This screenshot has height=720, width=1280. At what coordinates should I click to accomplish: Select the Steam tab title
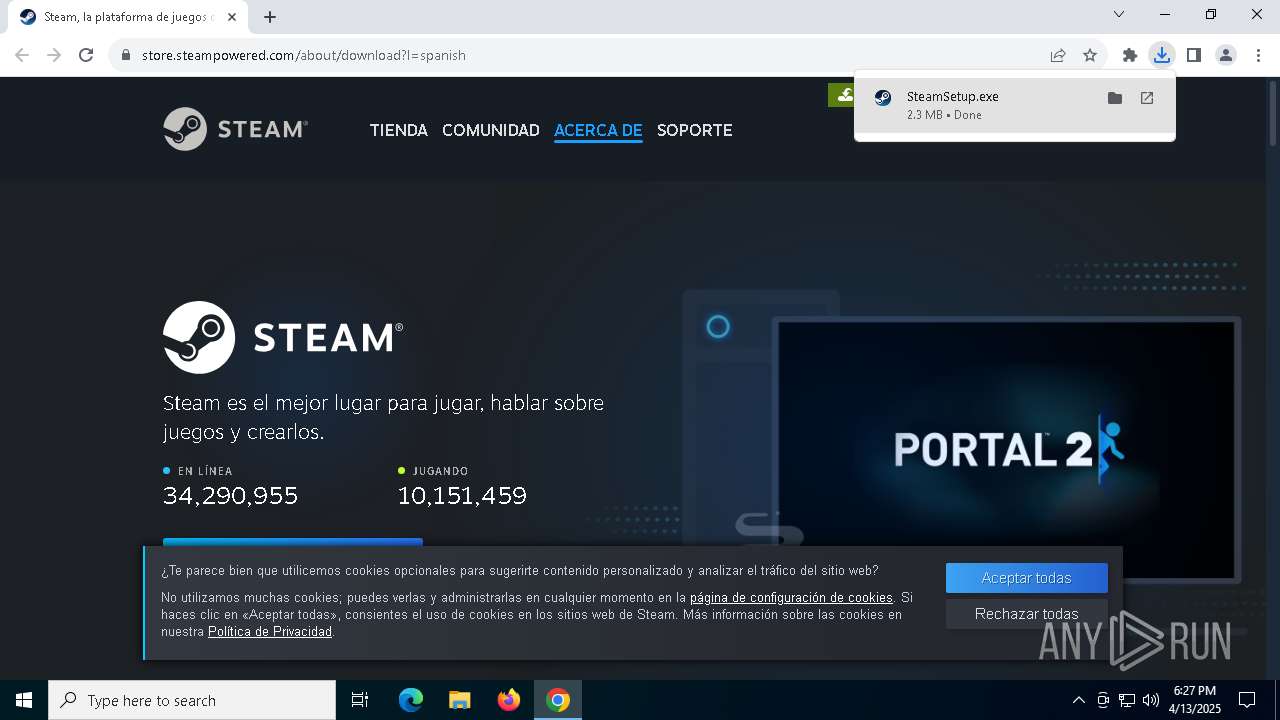pyautogui.click(x=128, y=17)
